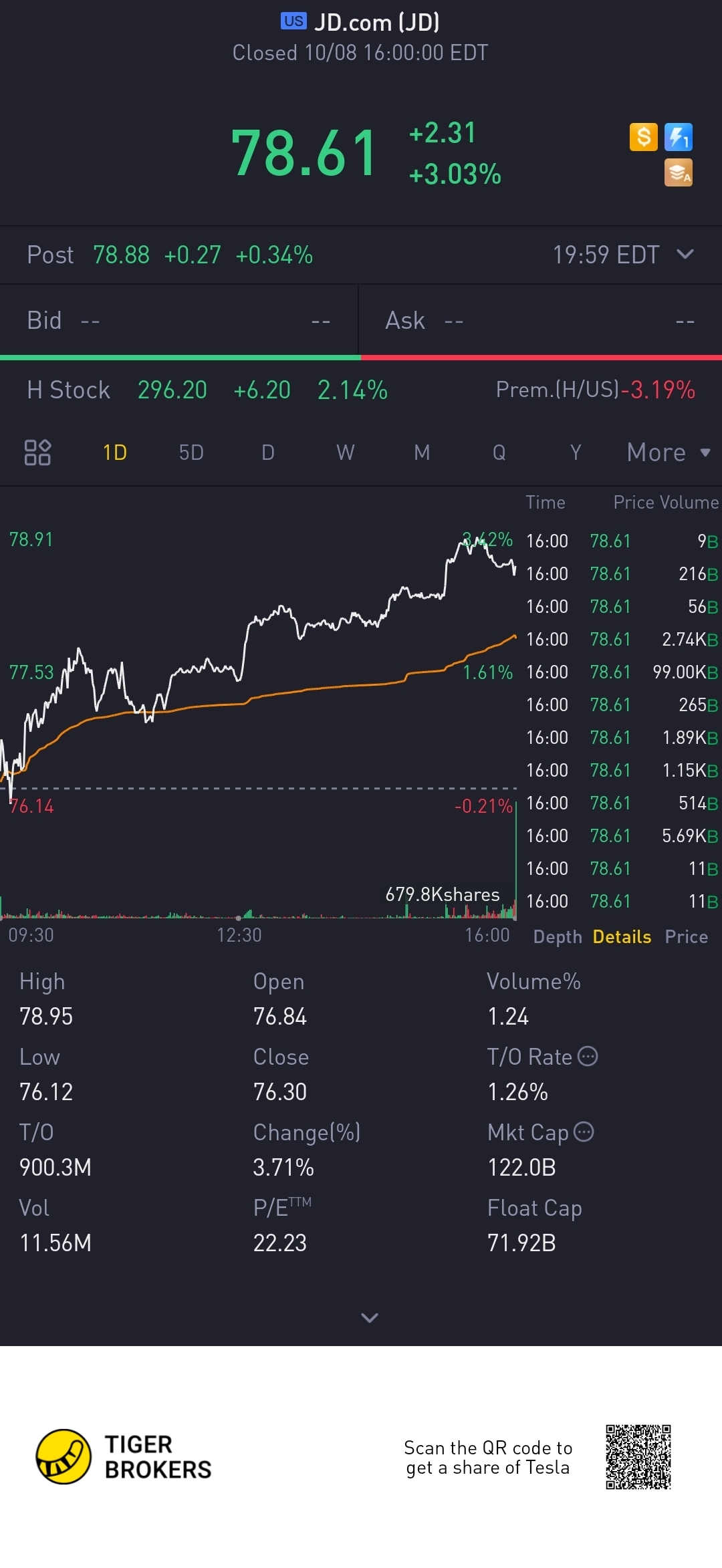The image size is (722, 1568).
Task: Open the Price tab
Action: (687, 937)
